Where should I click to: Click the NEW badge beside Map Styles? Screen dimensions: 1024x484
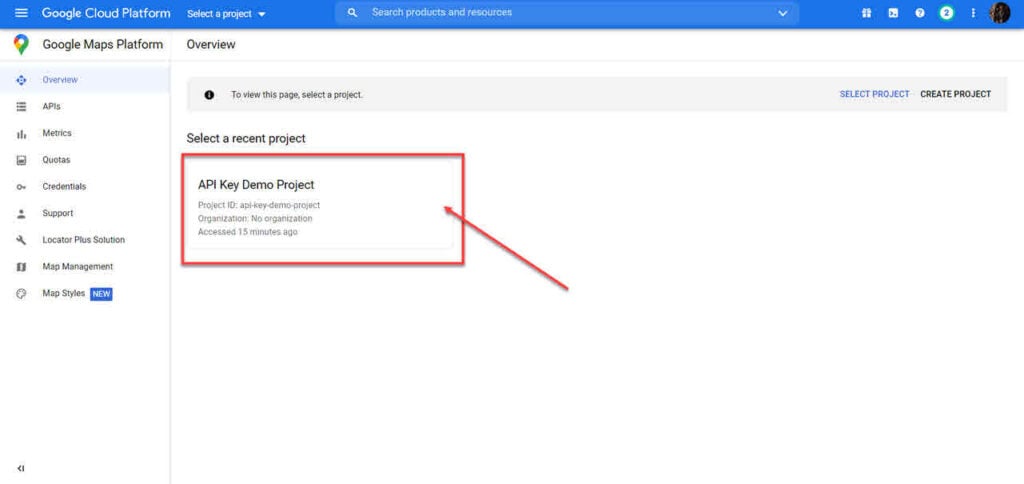[x=101, y=295]
